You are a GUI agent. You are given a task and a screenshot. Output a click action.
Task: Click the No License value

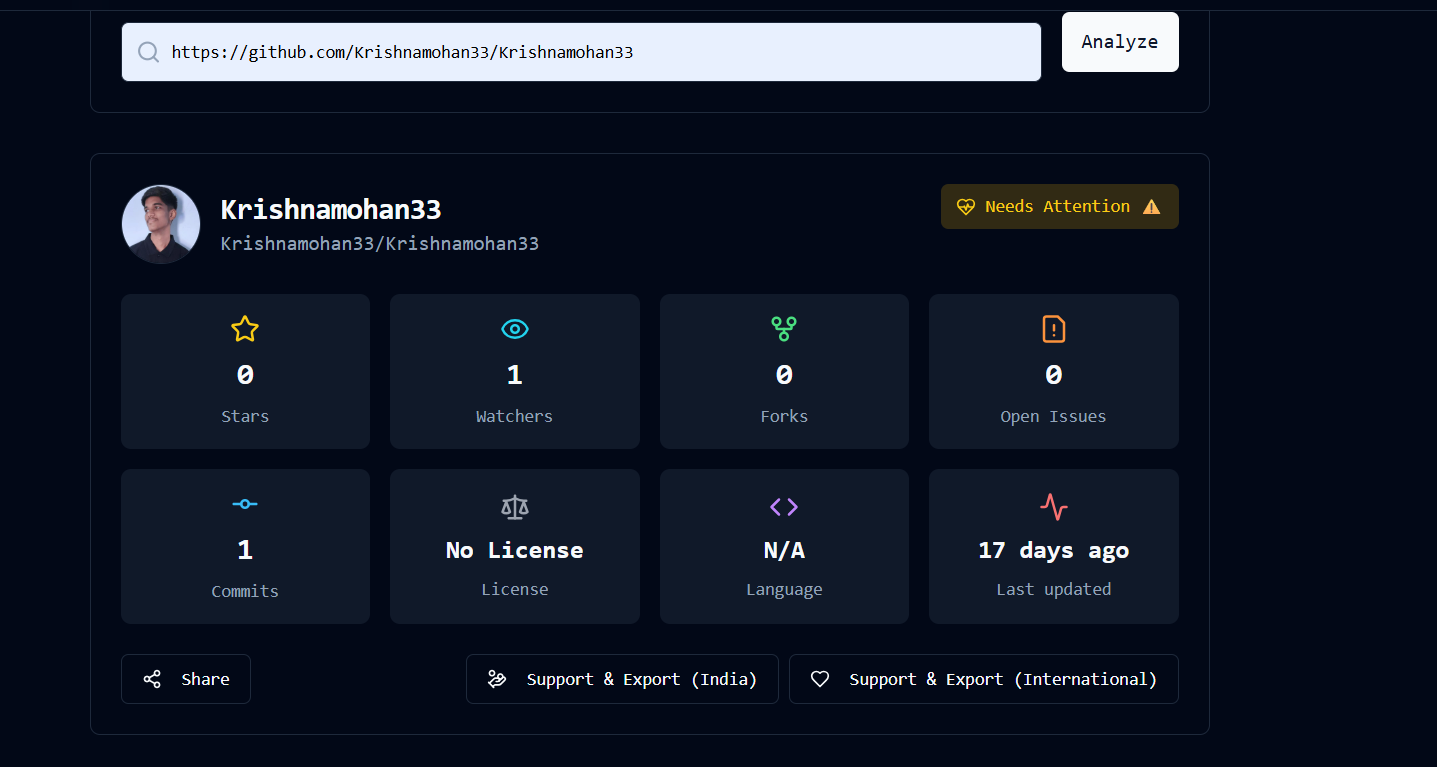(514, 551)
